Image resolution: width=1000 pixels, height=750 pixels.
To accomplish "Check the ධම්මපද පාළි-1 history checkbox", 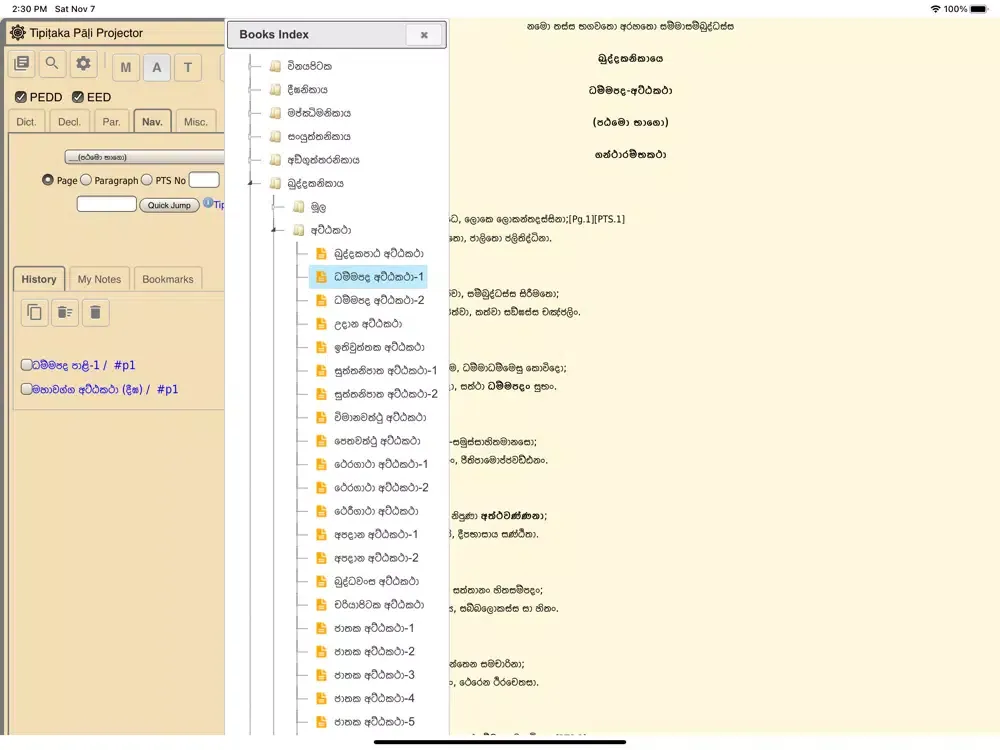I will point(26,365).
